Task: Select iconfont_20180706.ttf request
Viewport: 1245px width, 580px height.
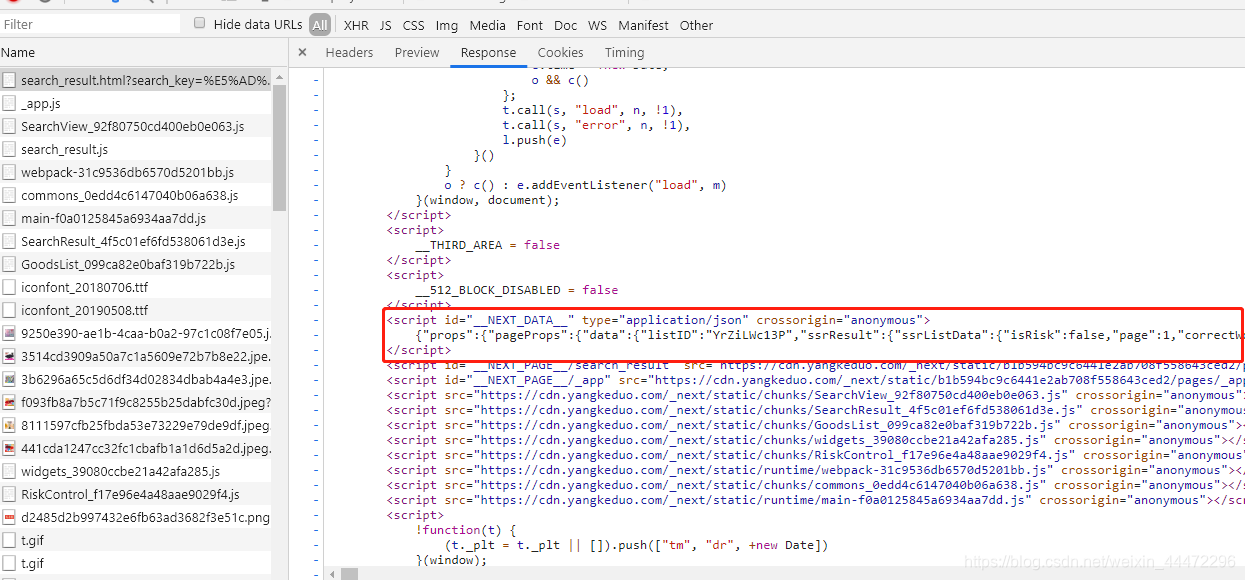Action: pos(136,287)
